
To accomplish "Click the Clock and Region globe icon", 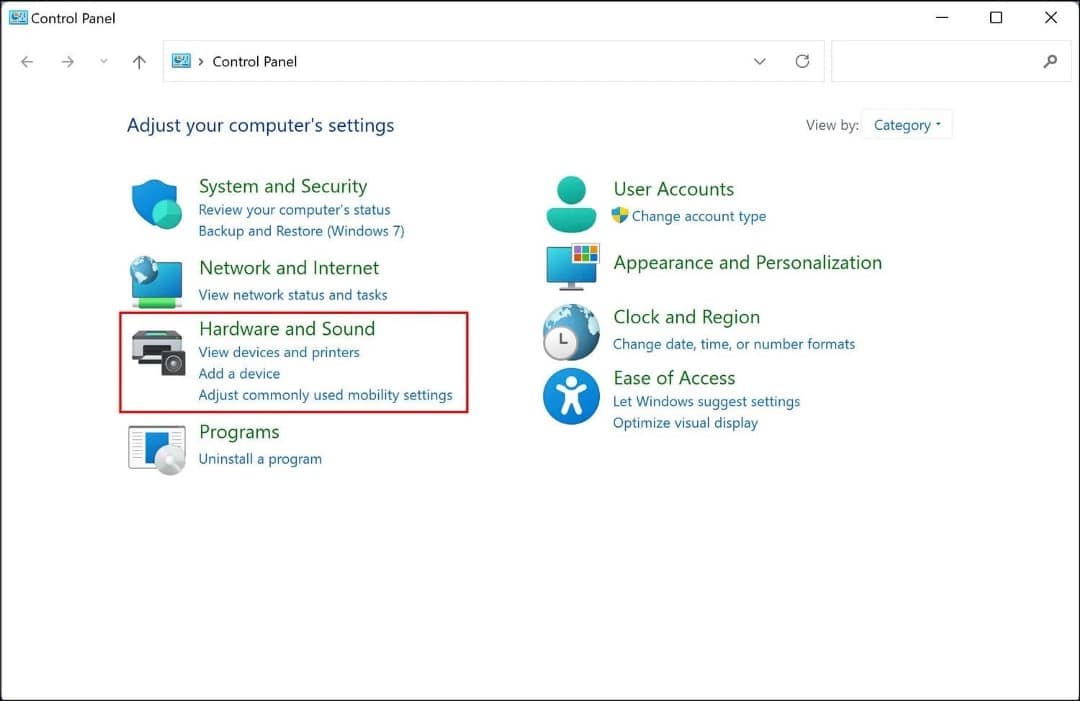I will coord(570,330).
